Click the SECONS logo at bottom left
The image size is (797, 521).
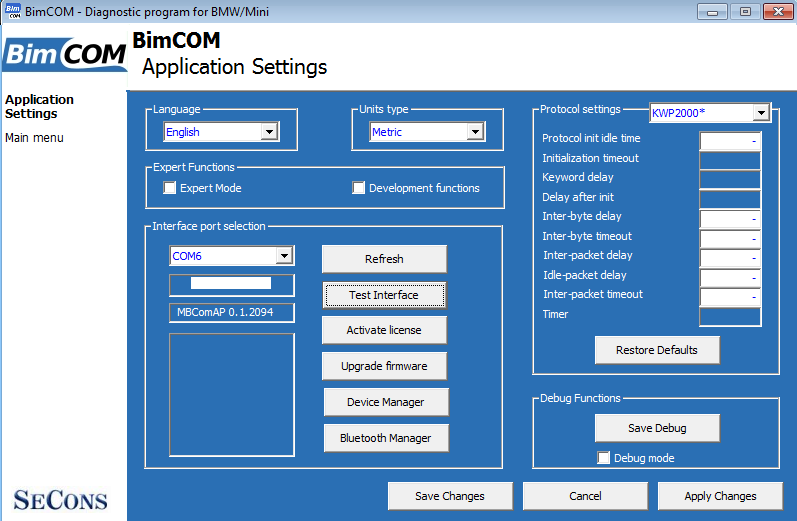point(60,500)
